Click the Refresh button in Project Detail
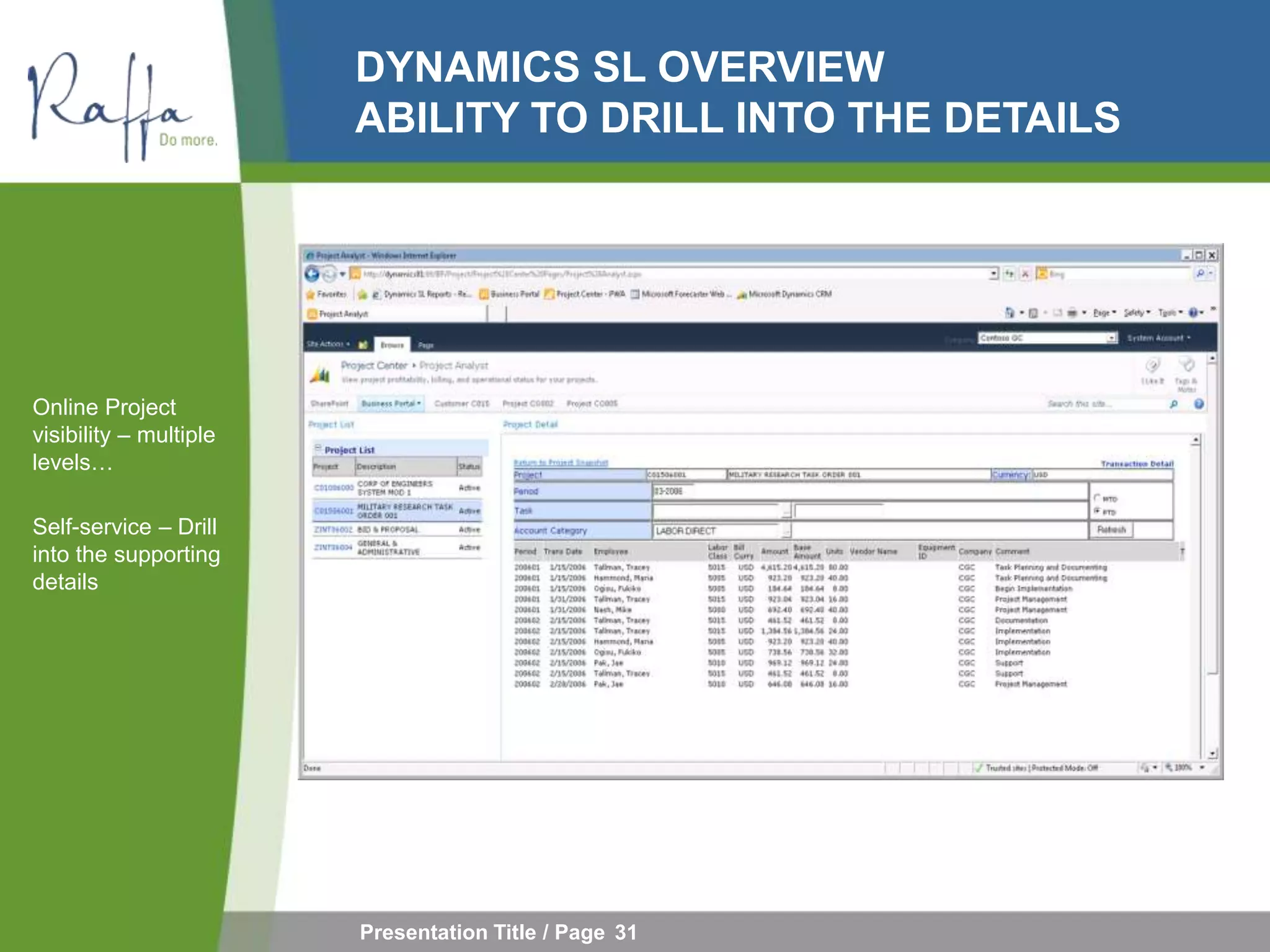The image size is (1270, 952). (1111, 530)
